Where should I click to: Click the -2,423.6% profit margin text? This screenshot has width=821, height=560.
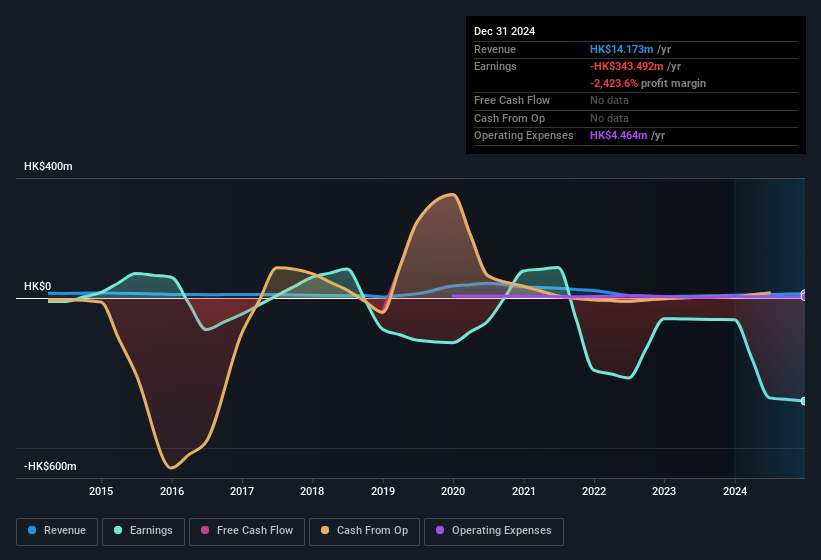pyautogui.click(x=648, y=83)
